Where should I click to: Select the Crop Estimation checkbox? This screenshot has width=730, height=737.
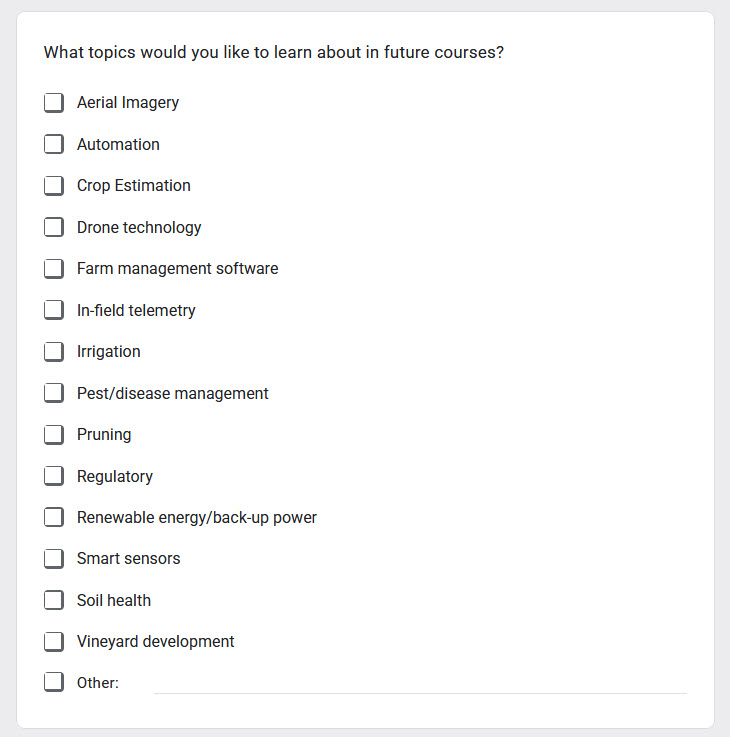[54, 185]
